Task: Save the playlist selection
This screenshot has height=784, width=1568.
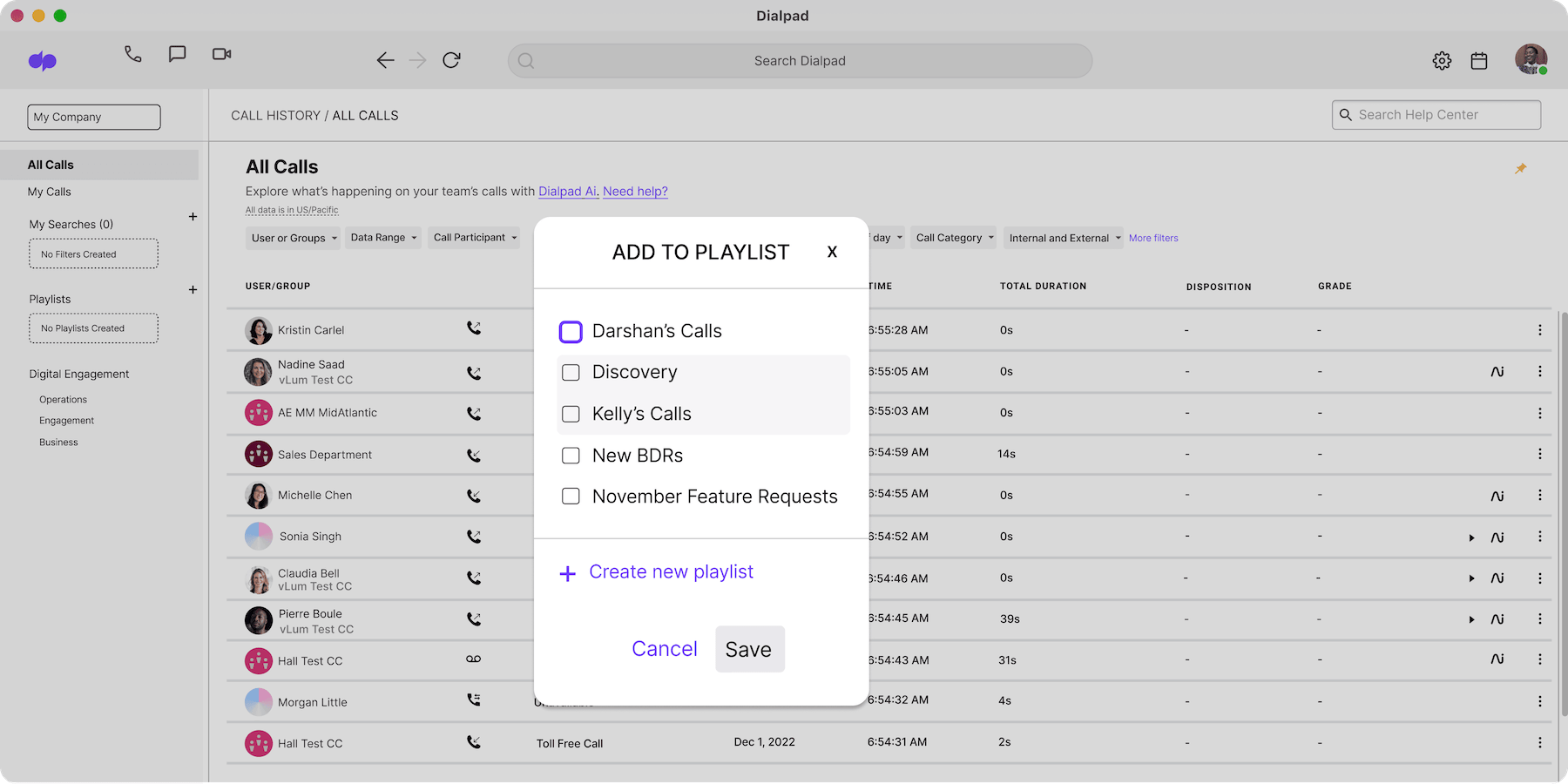Action: click(x=749, y=649)
